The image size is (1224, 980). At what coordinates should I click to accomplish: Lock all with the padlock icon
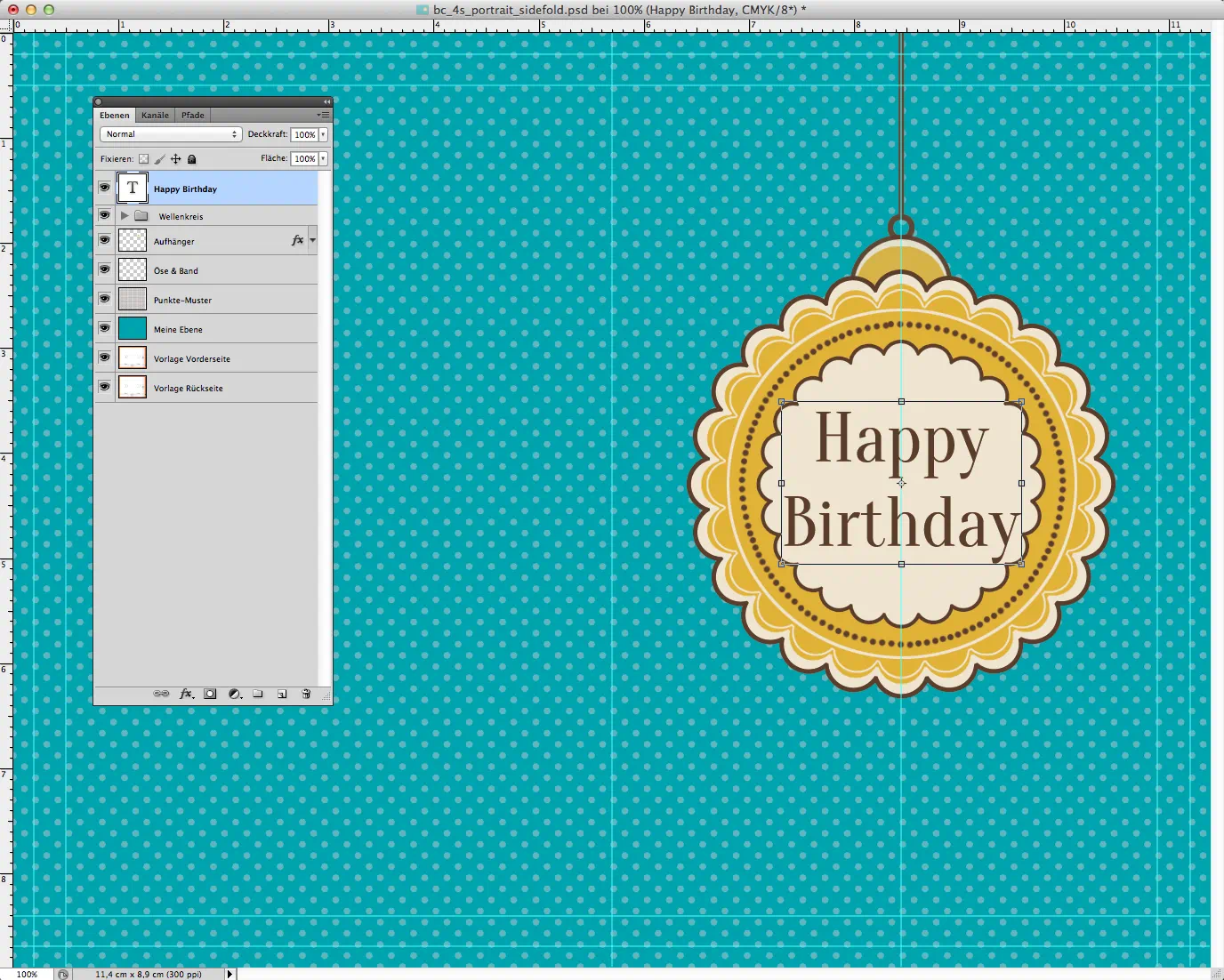191,159
